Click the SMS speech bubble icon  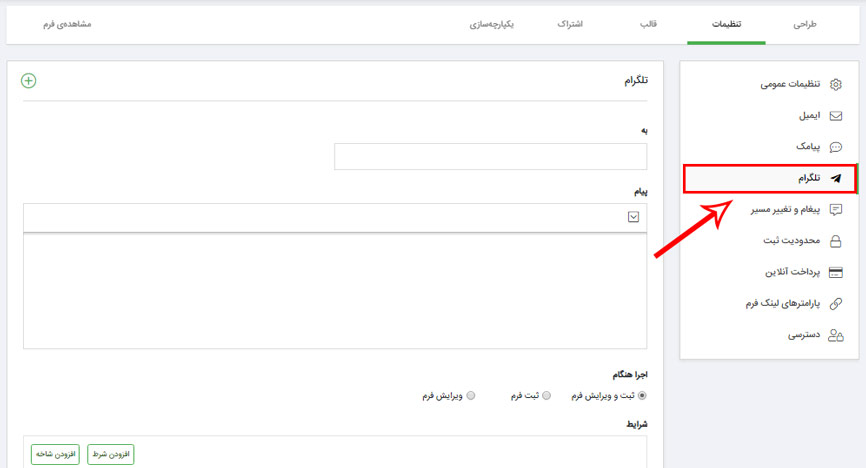[x=836, y=147]
